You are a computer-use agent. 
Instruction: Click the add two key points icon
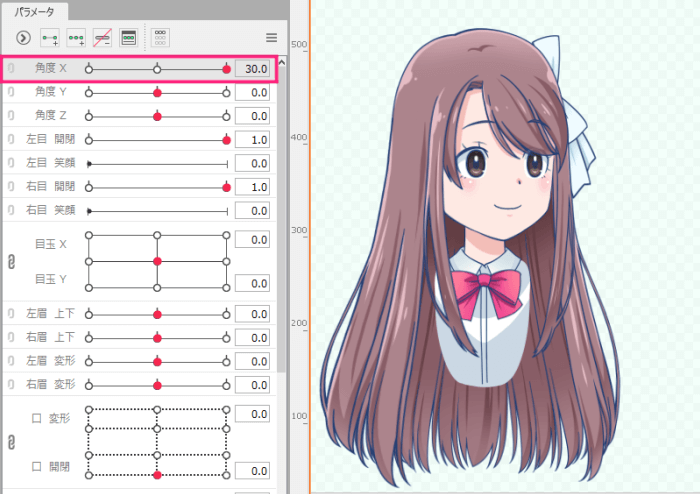[x=50, y=38]
